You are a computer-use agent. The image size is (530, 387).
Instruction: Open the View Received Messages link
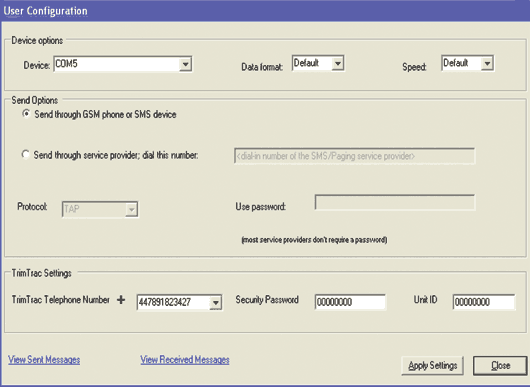185,360
